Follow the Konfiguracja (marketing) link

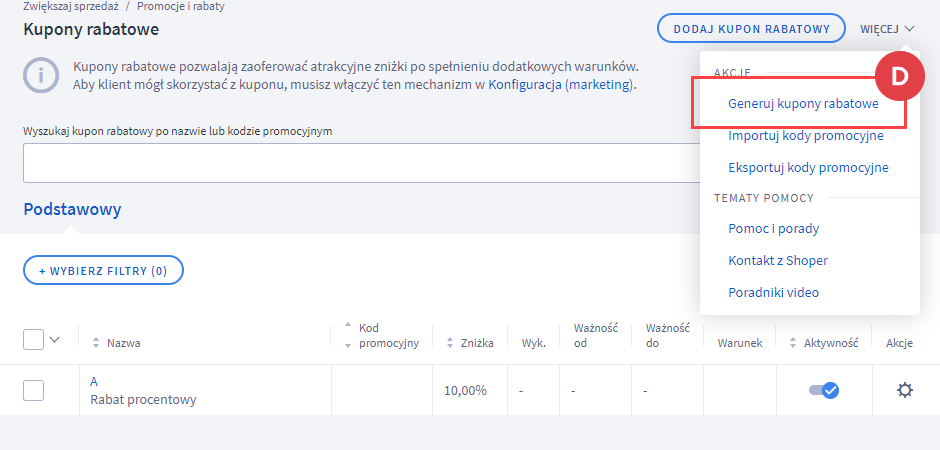561,84
